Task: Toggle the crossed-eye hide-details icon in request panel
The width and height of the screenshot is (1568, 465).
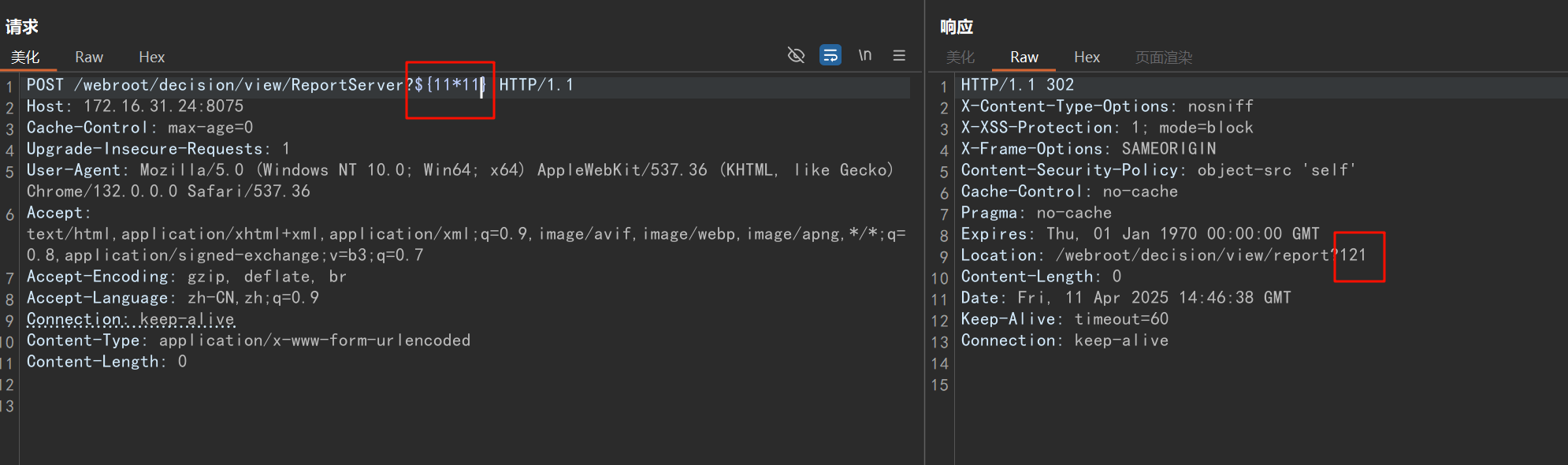Action: 796,55
